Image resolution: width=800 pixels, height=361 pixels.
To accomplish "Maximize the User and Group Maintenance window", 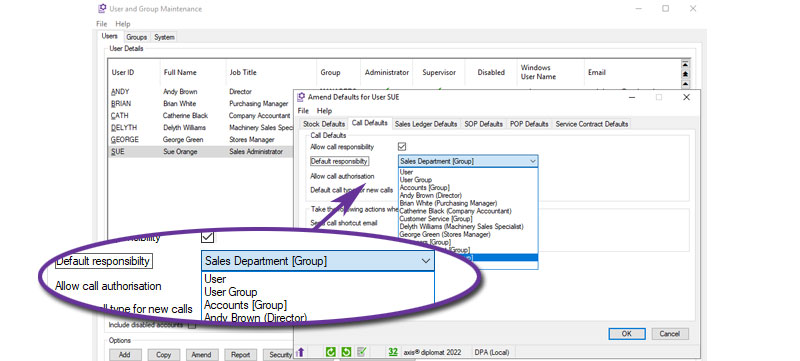I will (x=665, y=9).
